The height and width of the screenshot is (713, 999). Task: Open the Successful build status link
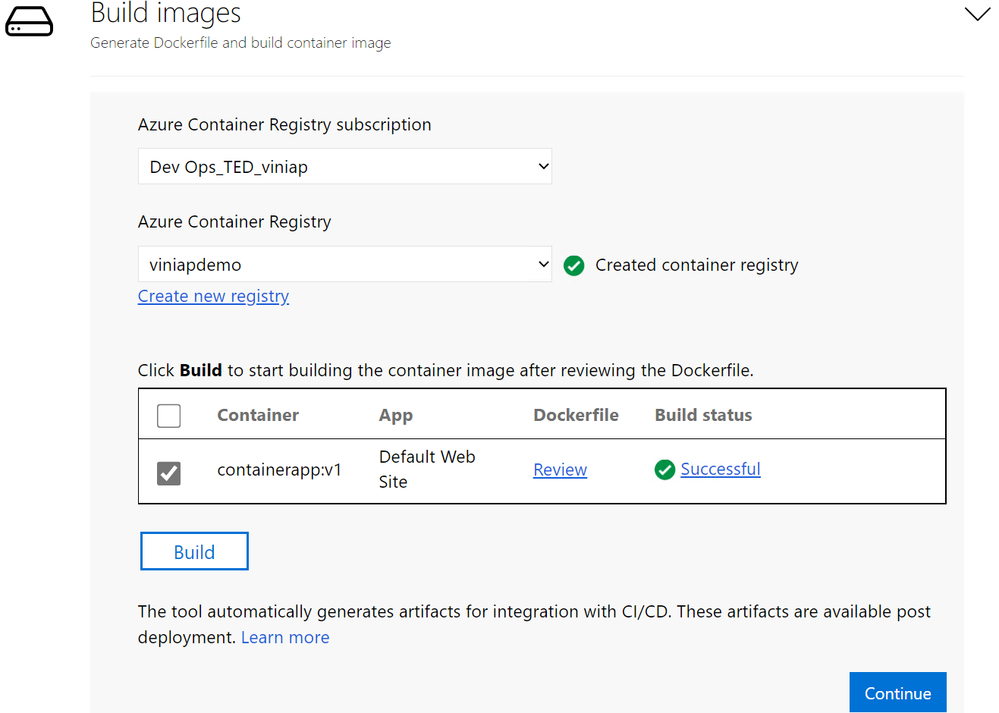pos(720,469)
